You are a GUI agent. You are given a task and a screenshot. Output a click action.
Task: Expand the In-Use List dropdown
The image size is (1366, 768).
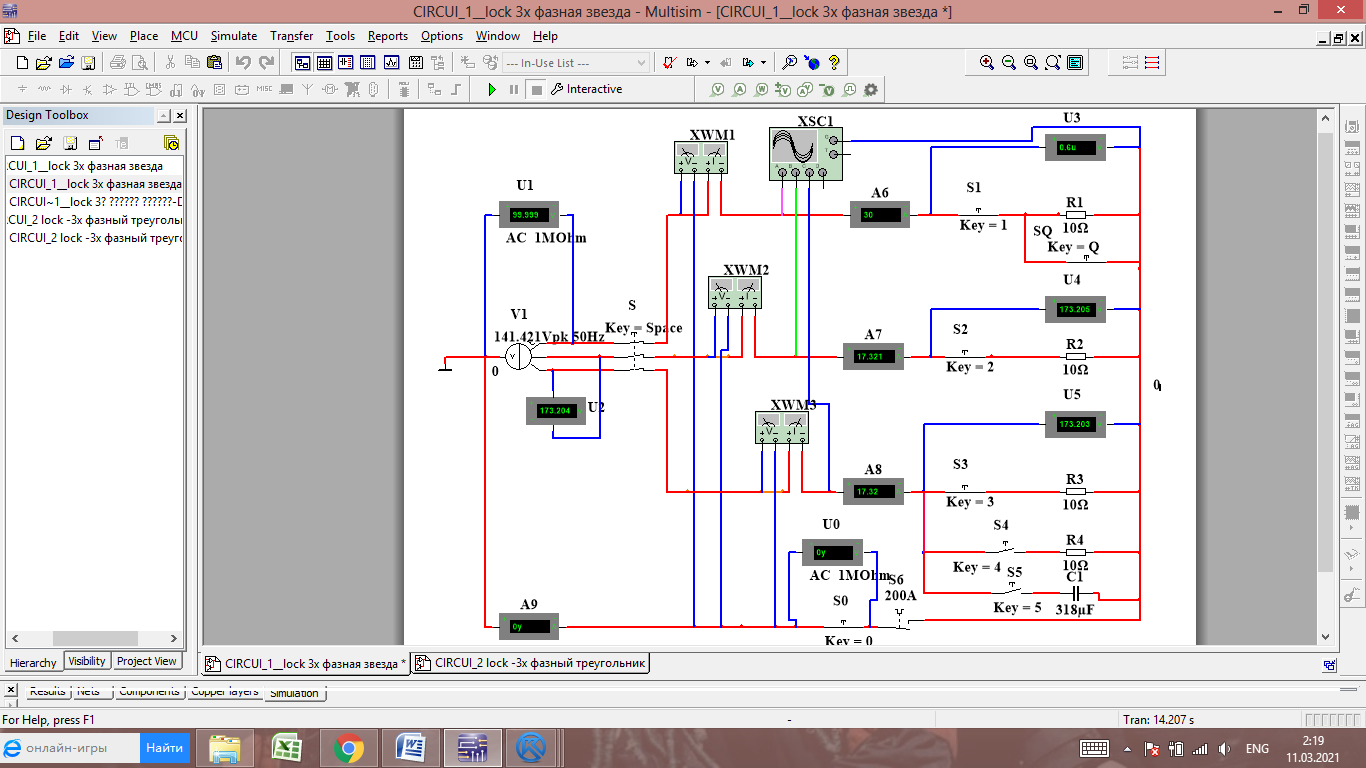641,62
